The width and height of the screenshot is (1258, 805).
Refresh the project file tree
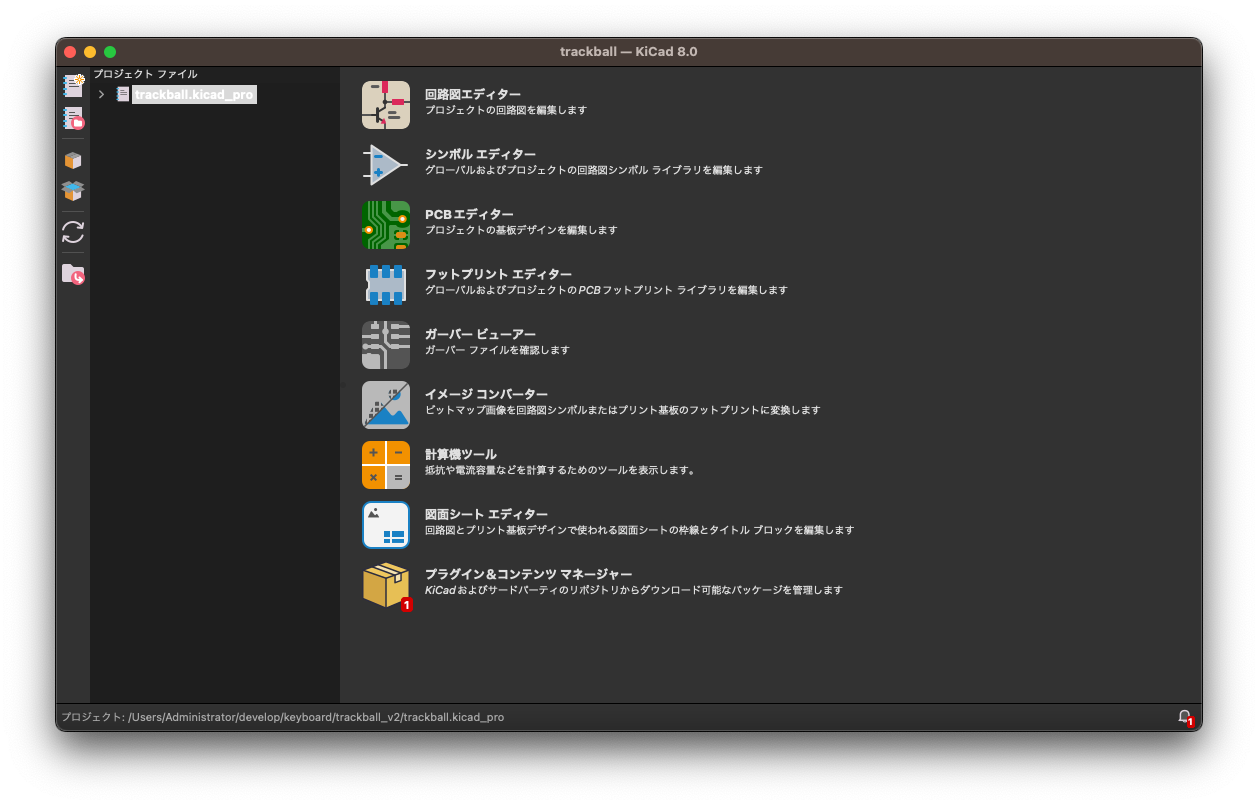point(73,232)
